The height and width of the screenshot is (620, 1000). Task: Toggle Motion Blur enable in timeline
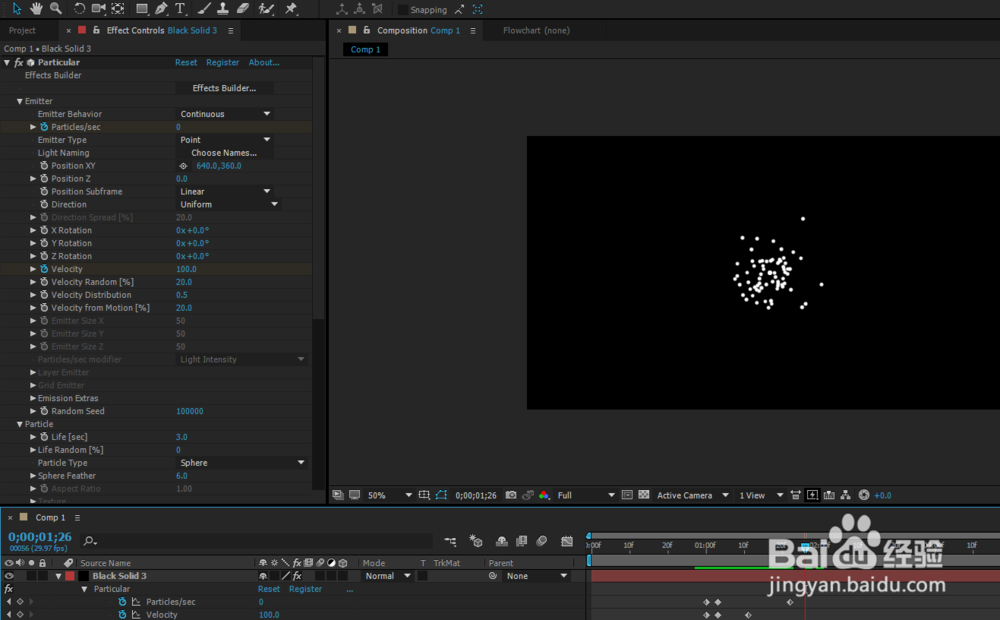click(x=541, y=541)
